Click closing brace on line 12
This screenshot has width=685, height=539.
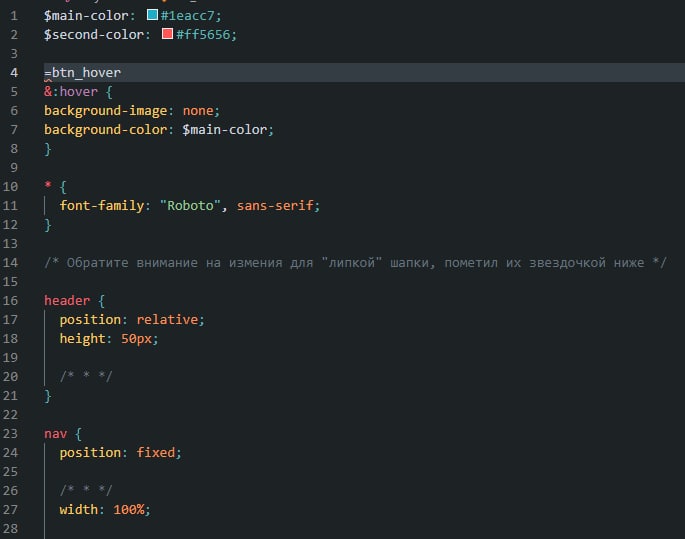tap(48, 225)
